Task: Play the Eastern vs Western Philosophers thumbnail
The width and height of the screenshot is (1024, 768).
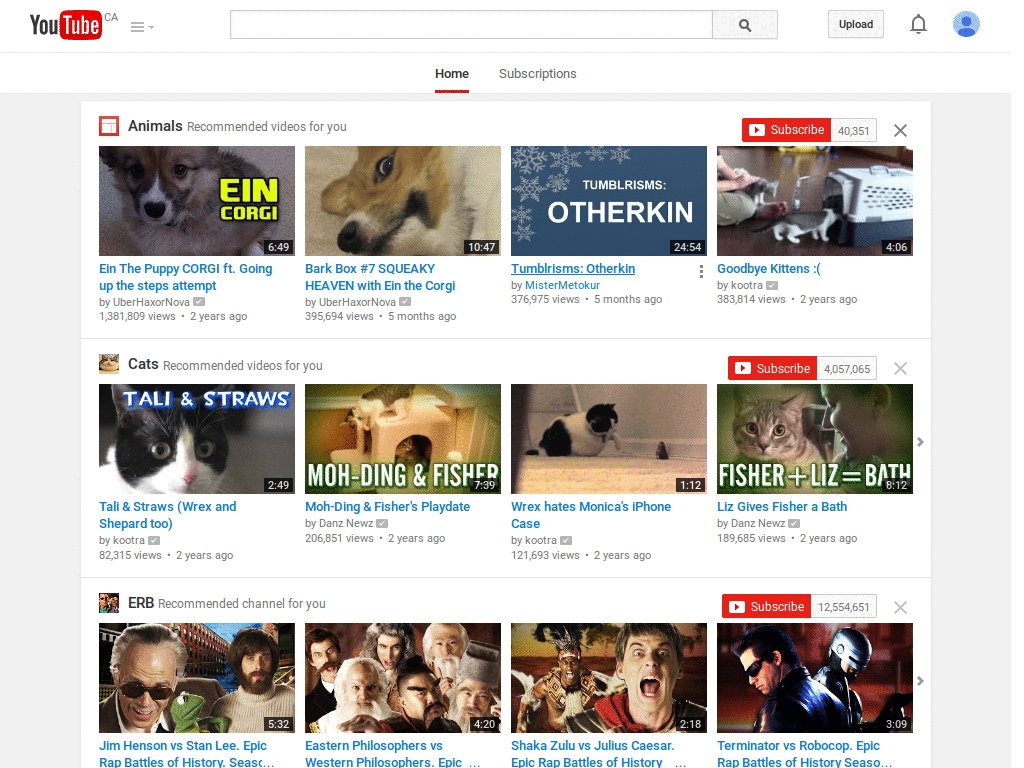Action: click(403, 678)
